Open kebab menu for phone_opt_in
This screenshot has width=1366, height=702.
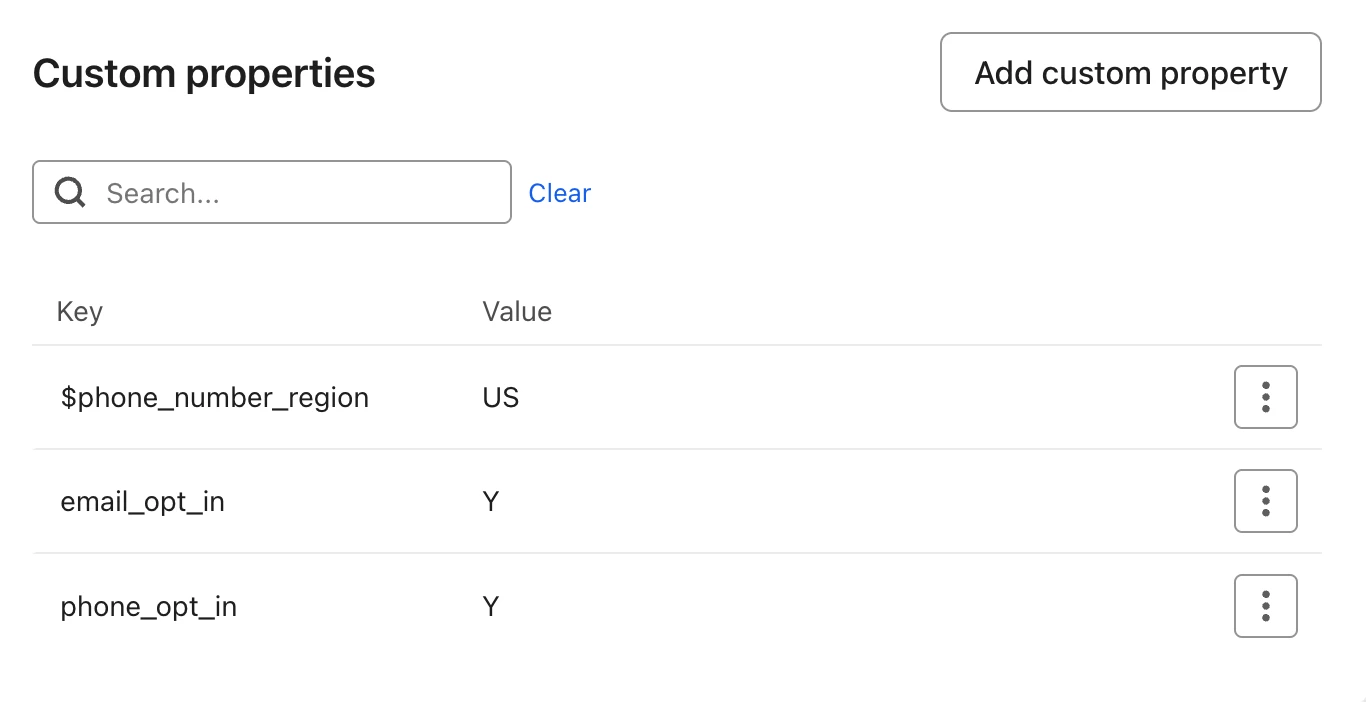(1265, 606)
